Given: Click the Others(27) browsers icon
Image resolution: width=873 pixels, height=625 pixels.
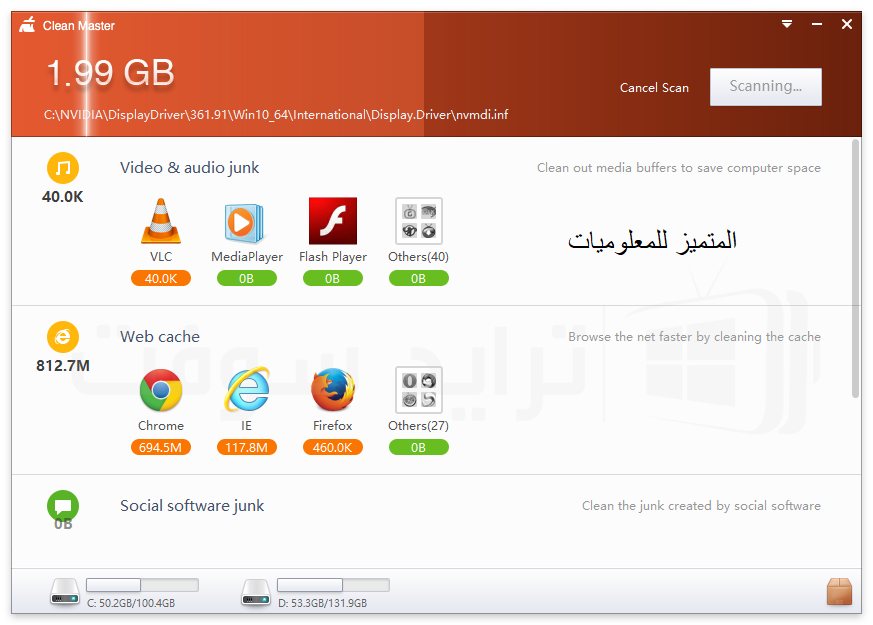Looking at the screenshot, I should 419,390.
